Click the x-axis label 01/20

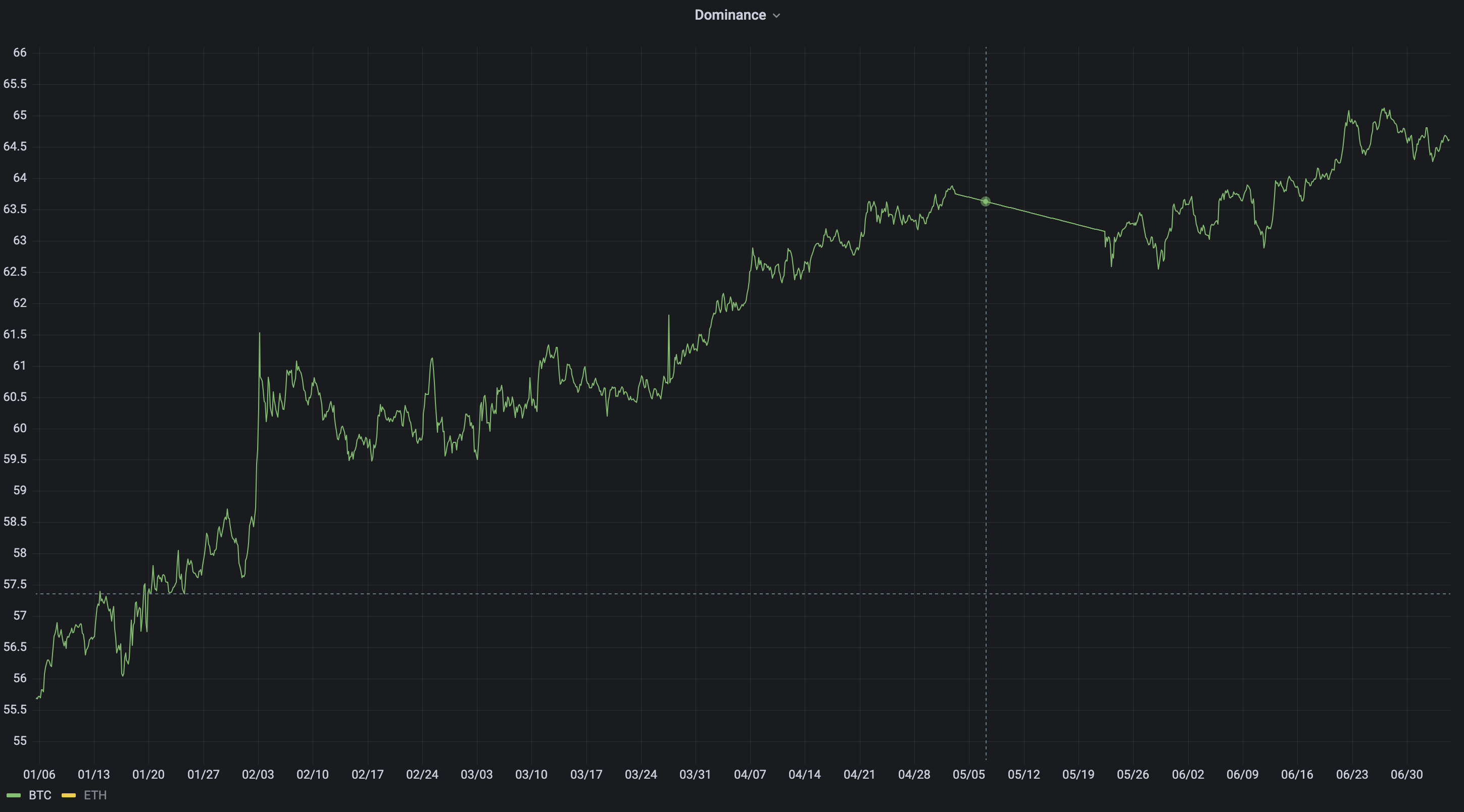pos(149,775)
